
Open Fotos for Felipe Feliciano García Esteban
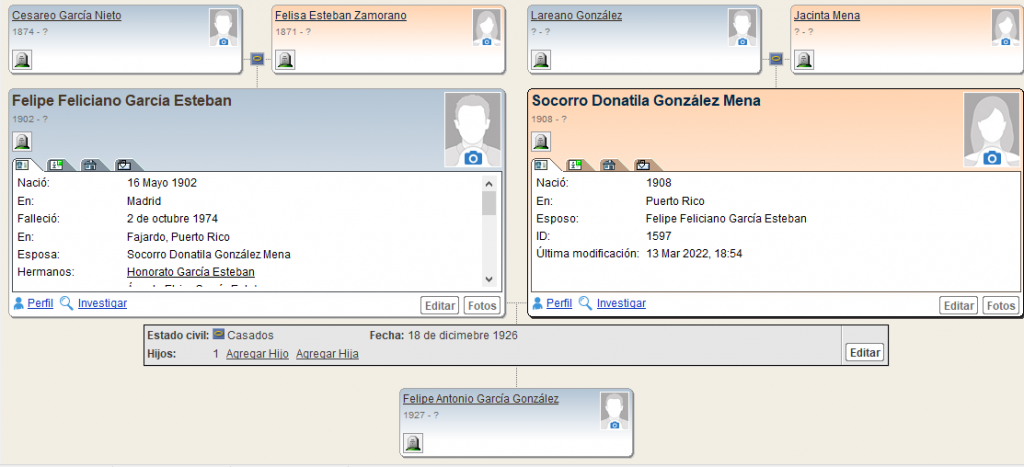(x=482, y=306)
